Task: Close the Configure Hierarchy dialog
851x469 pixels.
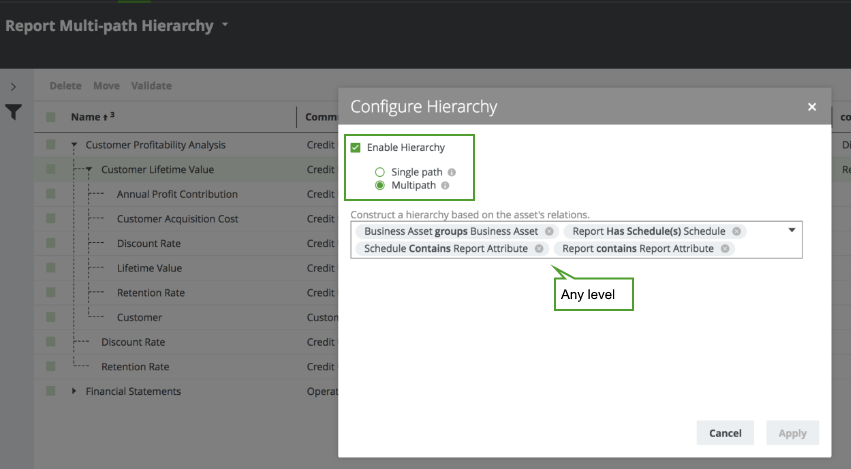Action: tap(812, 107)
